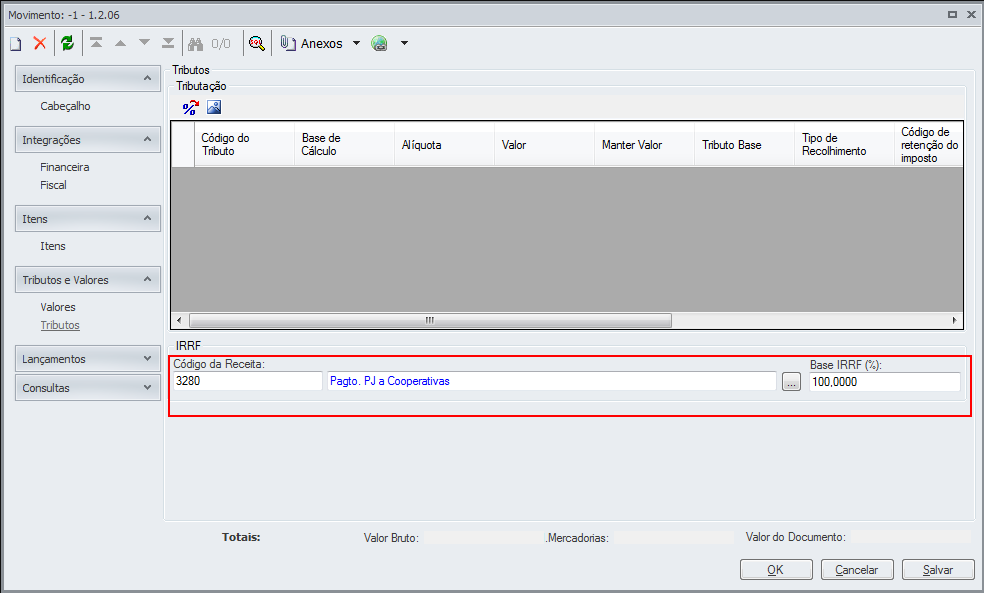Click the Mercadorias total field
This screenshot has width=984, height=593.
(x=674, y=538)
